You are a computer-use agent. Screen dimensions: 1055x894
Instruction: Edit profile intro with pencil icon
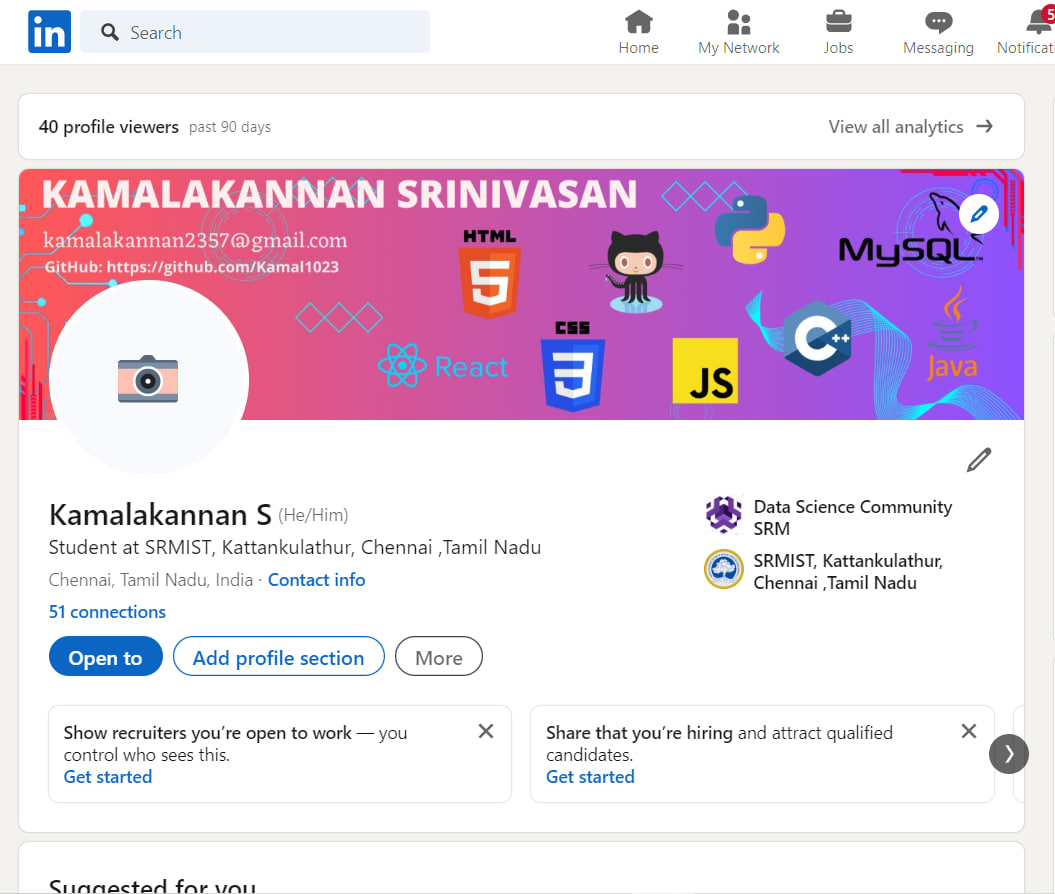(x=979, y=460)
